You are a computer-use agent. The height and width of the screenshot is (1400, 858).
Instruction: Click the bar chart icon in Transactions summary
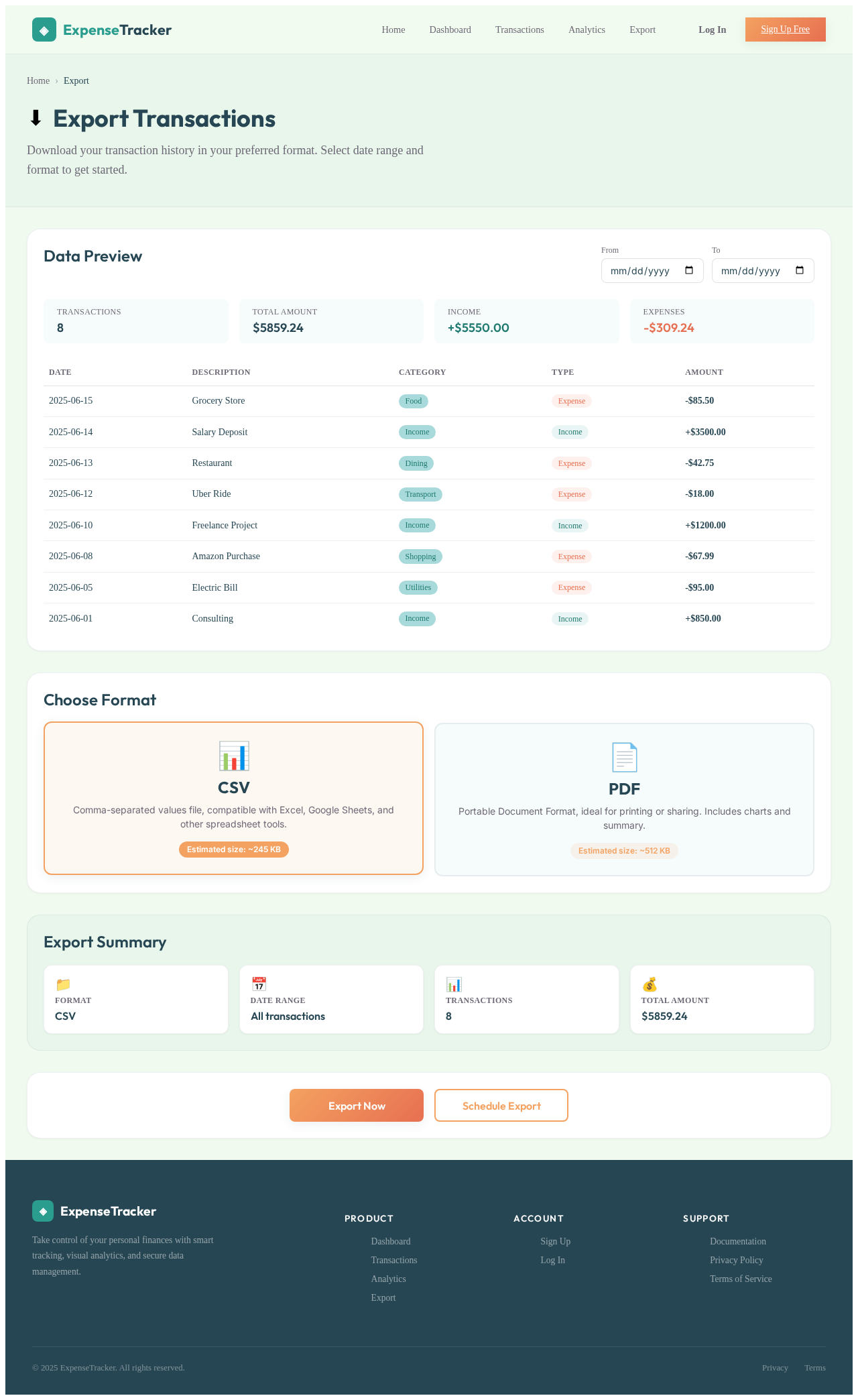pos(454,984)
